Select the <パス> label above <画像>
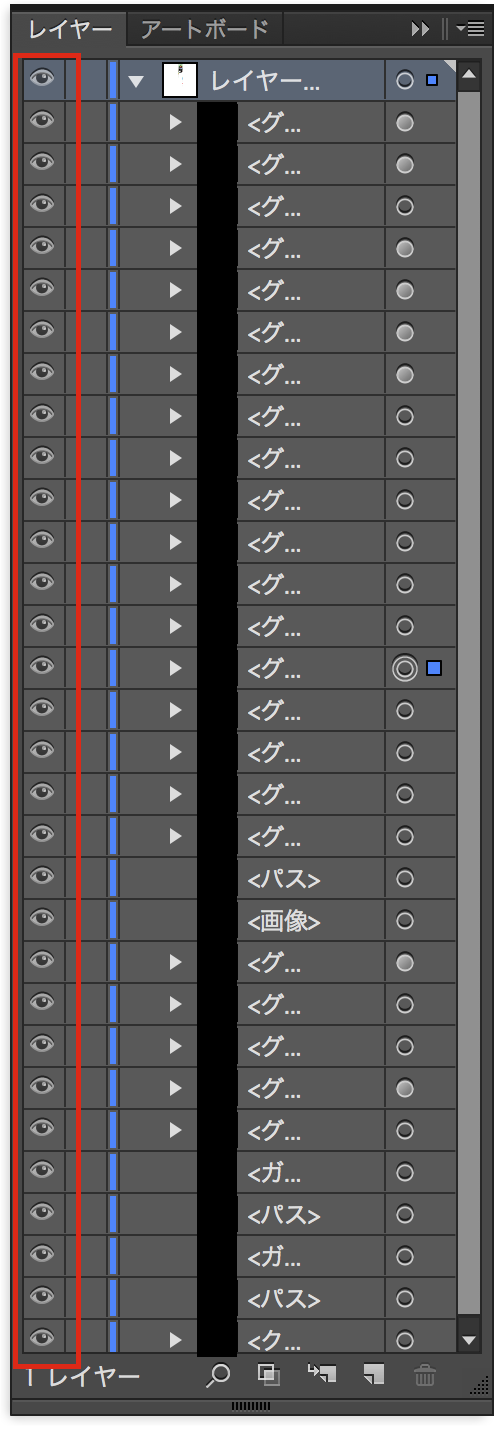 [284, 879]
